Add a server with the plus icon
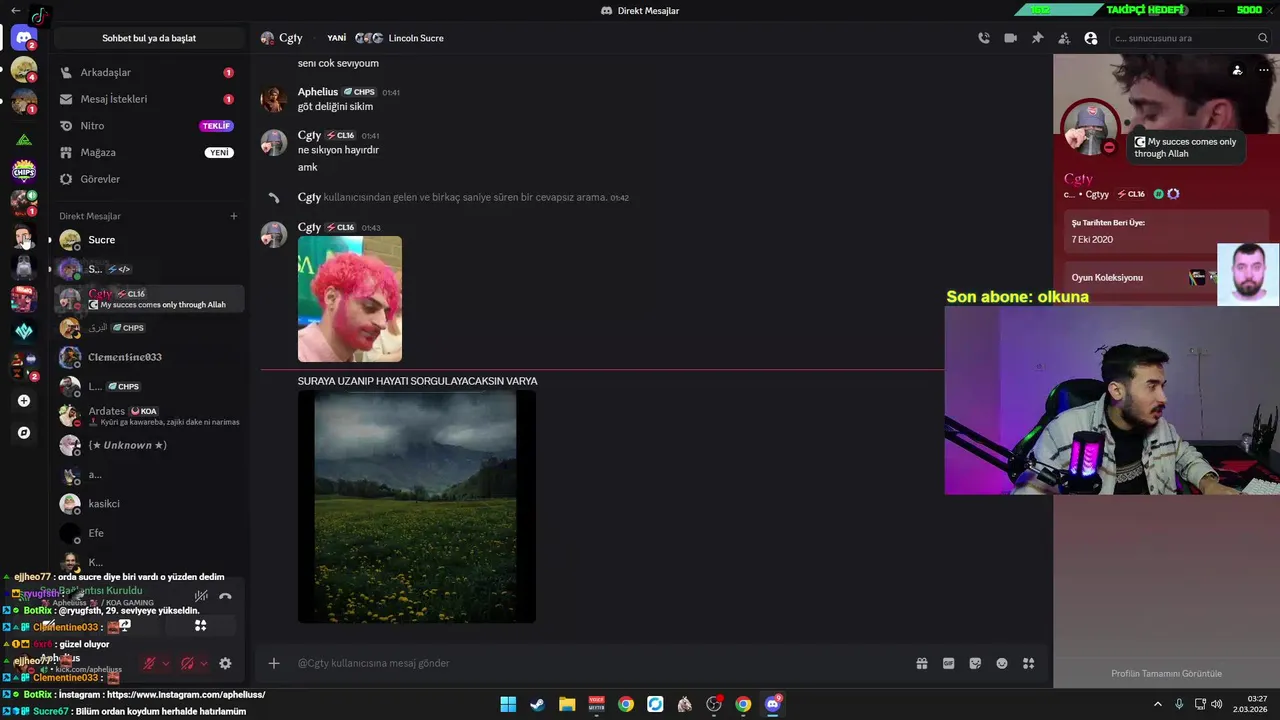The image size is (1280, 720). point(24,401)
